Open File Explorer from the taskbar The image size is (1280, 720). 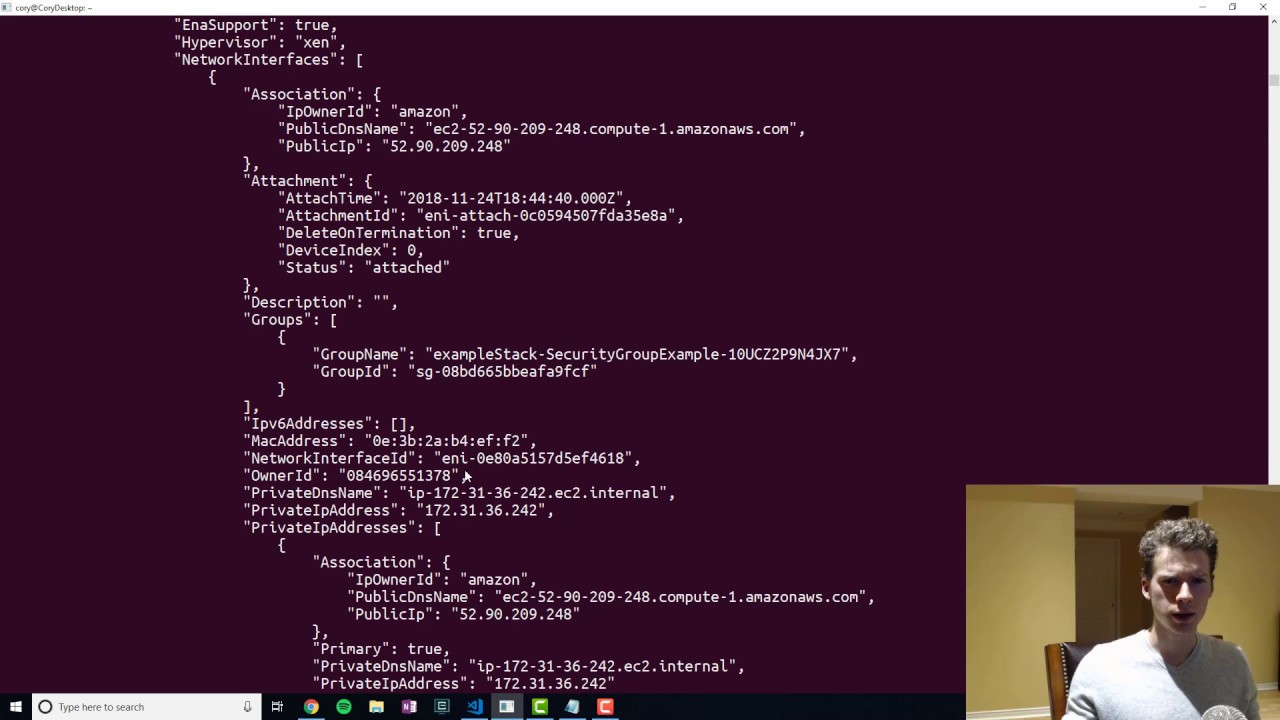pos(376,707)
